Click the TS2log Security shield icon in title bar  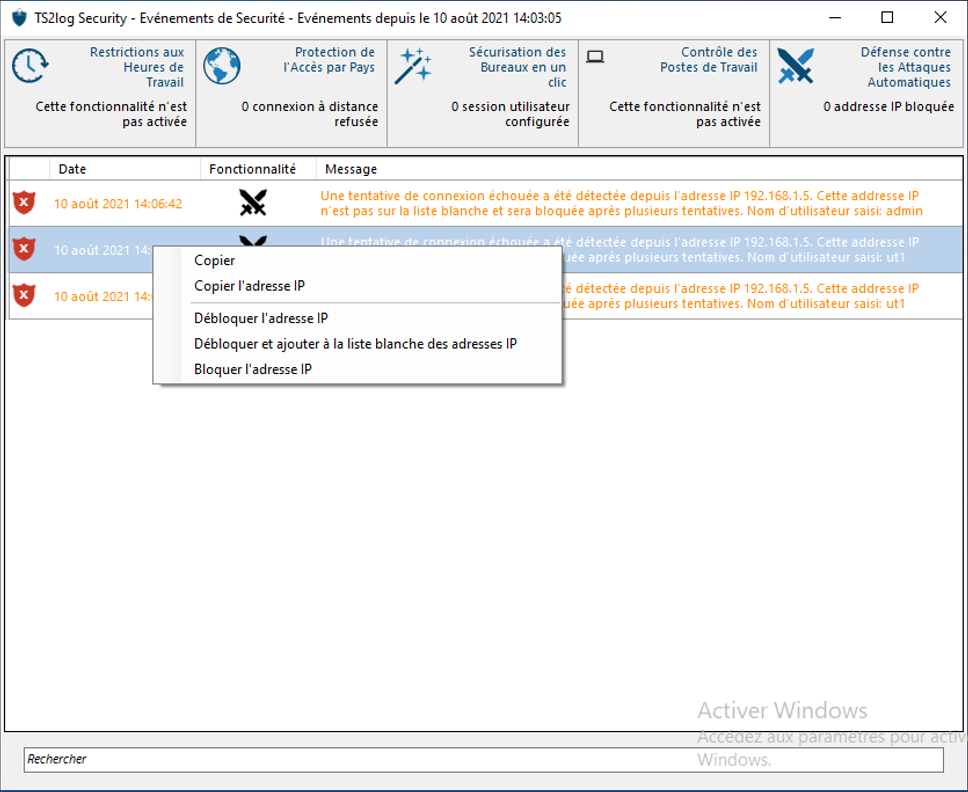[20, 18]
